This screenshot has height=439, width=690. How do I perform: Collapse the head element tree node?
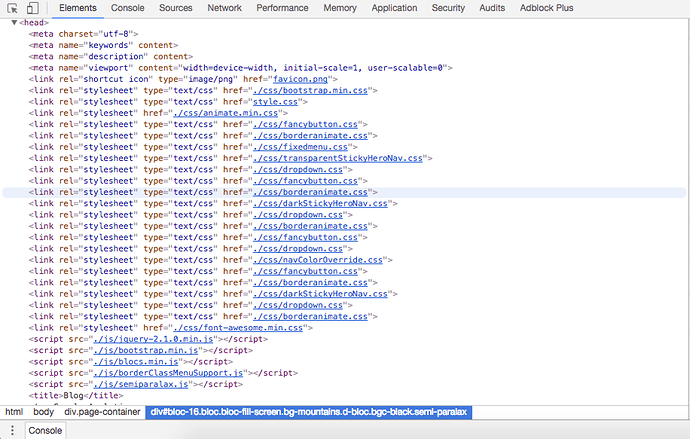pyautogui.click(x=14, y=22)
